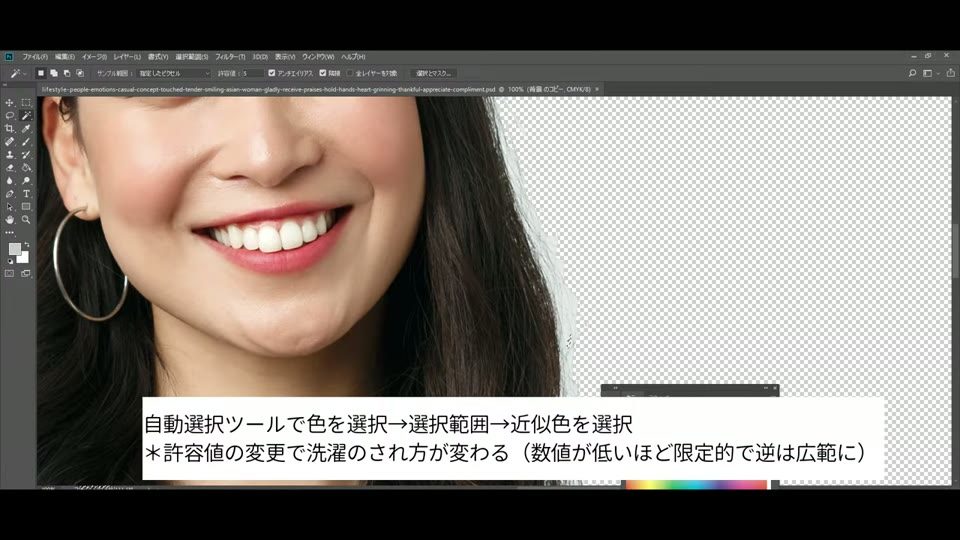Screen dimensions: 960x540
Task: Choose Add to Selection mode
Action: pyautogui.click(x=54, y=73)
